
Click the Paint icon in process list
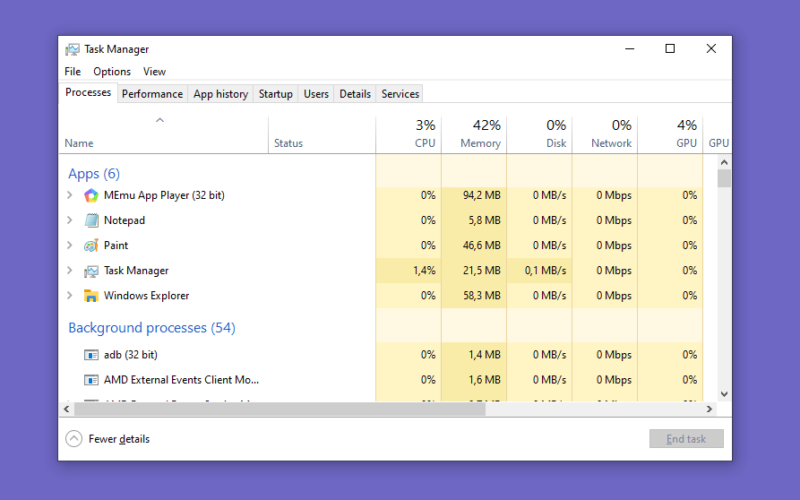[x=91, y=245]
